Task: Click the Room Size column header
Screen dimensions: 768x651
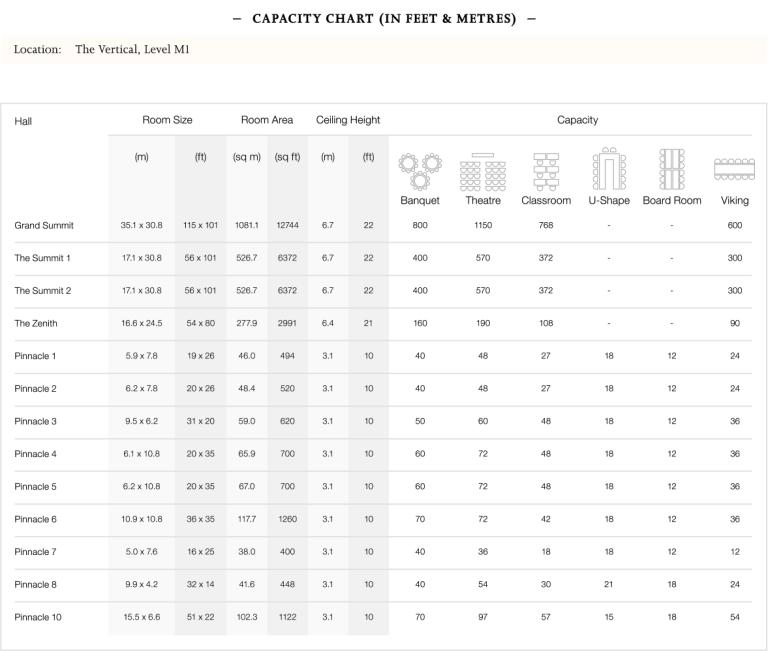Action: pos(167,120)
